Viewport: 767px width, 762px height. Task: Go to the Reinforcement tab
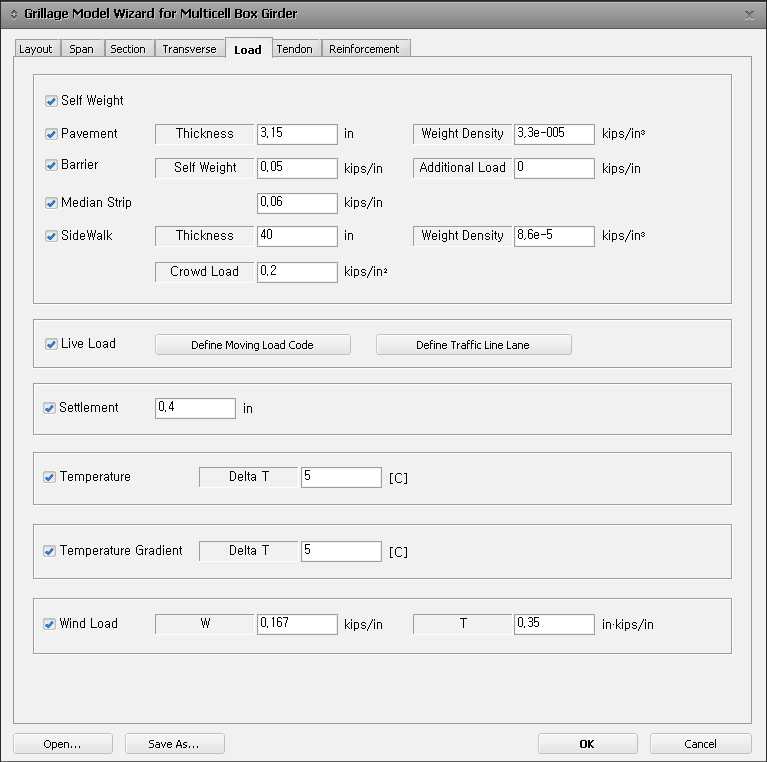click(x=364, y=49)
